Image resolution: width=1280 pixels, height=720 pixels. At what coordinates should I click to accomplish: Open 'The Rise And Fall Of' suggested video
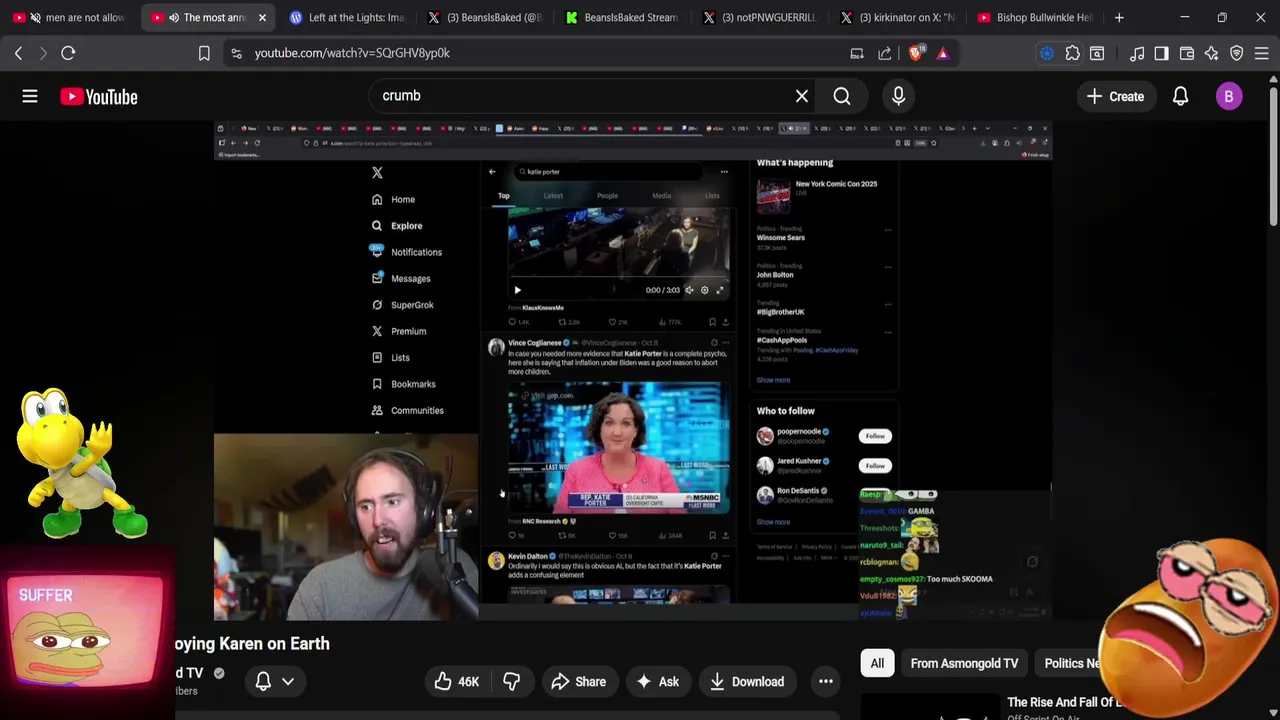tap(1065, 702)
